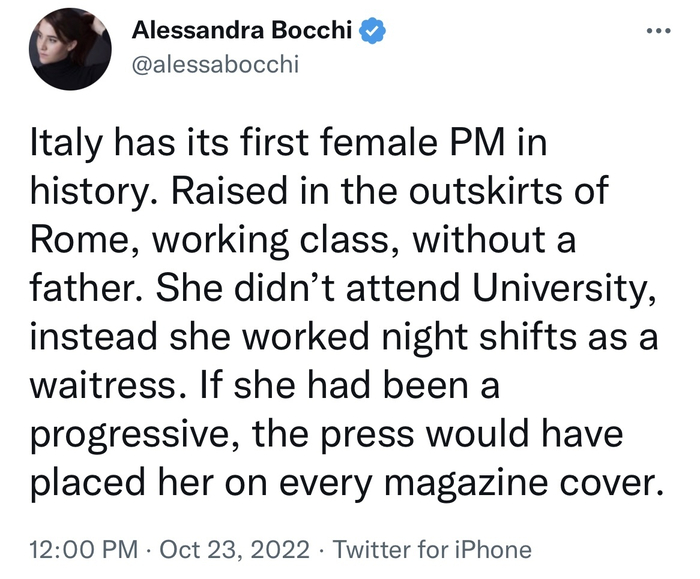
Task: Open the Twitter for iPhone source link
Action: (x=431, y=548)
